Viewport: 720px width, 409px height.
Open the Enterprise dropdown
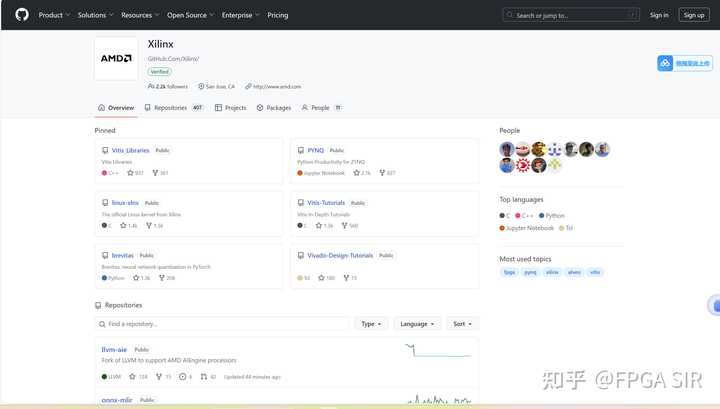240,15
